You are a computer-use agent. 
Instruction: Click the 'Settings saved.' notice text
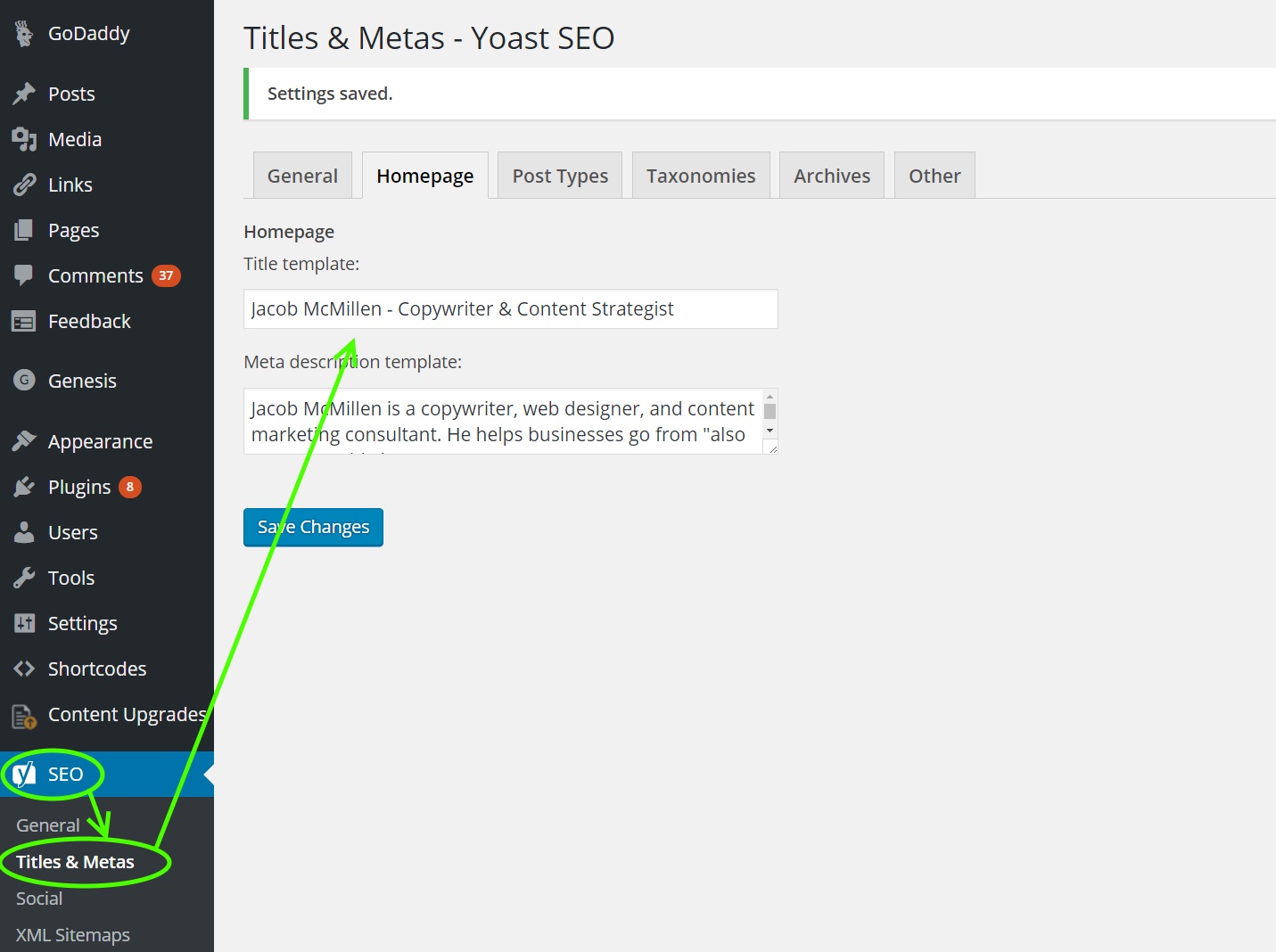330,94
